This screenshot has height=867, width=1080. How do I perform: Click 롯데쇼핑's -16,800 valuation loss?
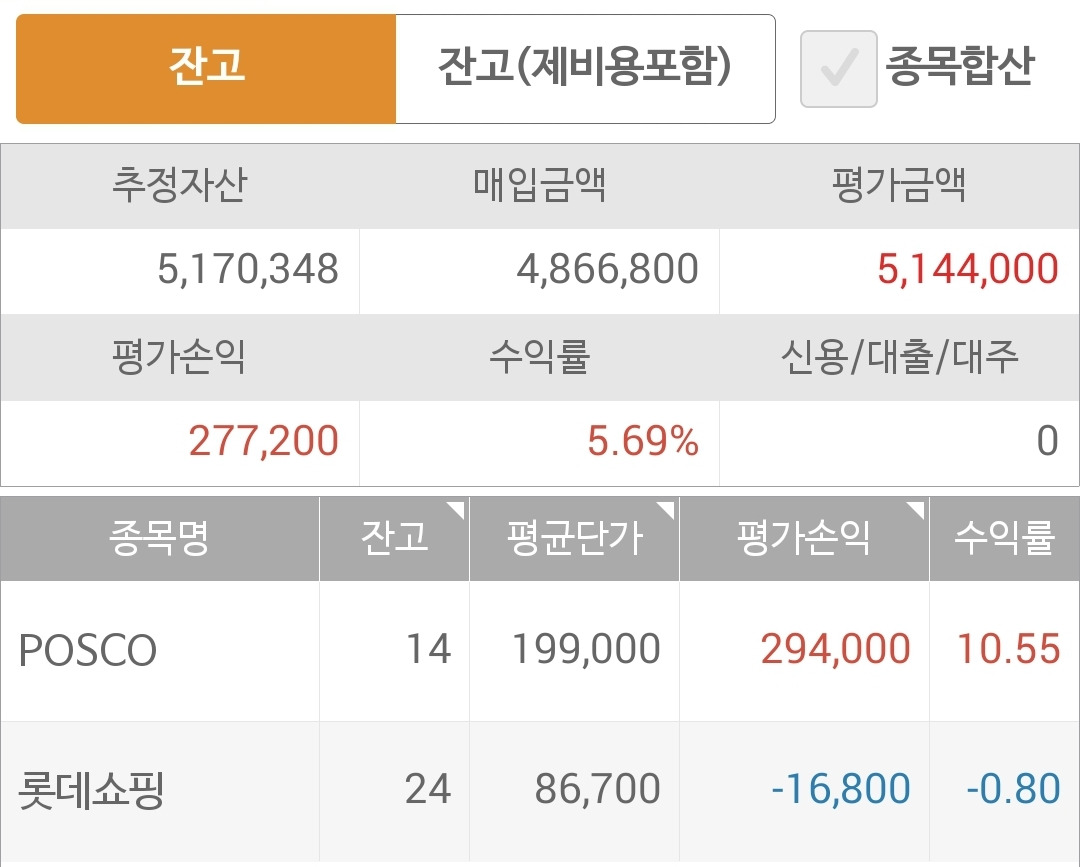click(x=840, y=789)
